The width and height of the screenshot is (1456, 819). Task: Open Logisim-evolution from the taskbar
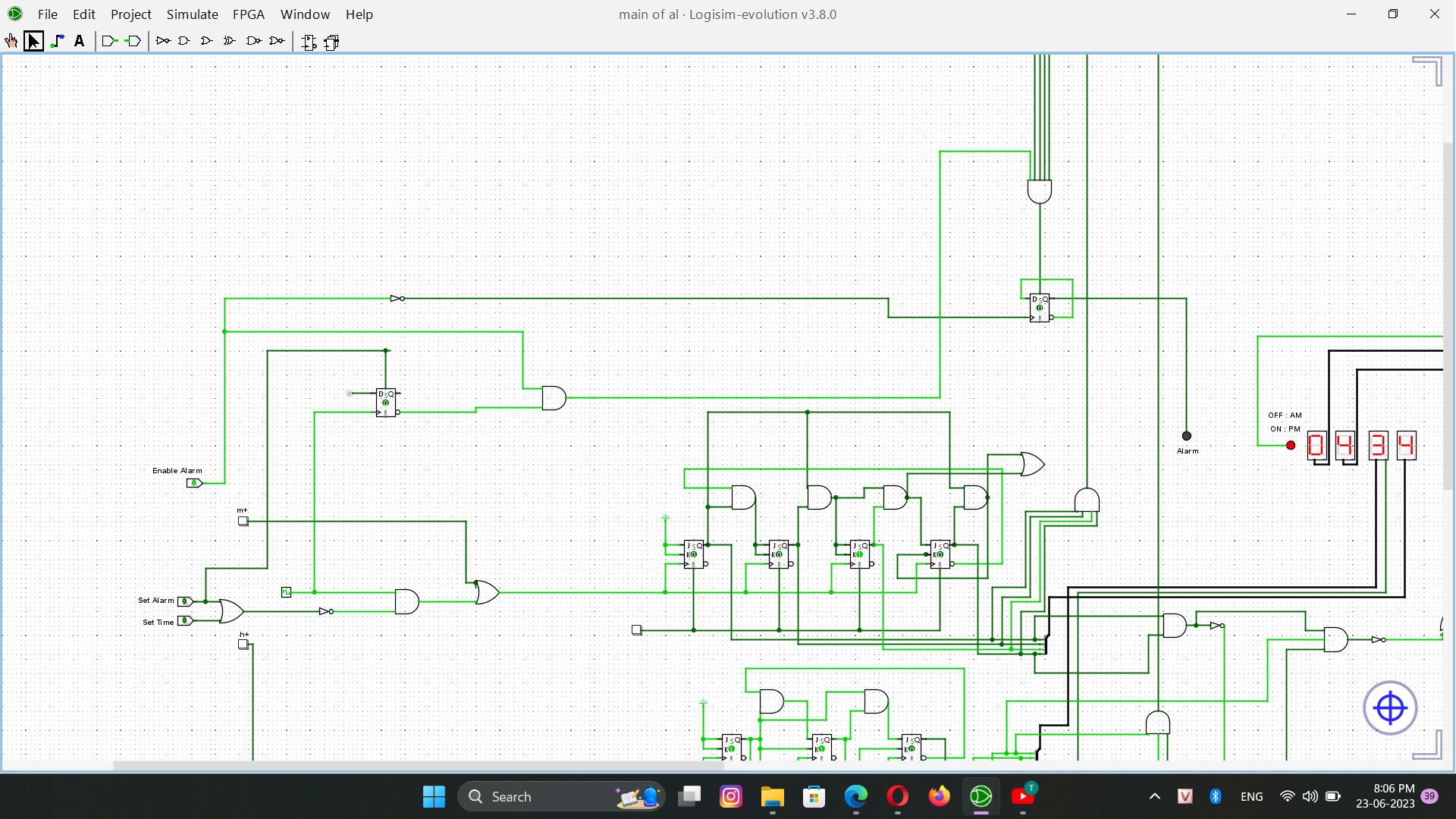[981, 796]
